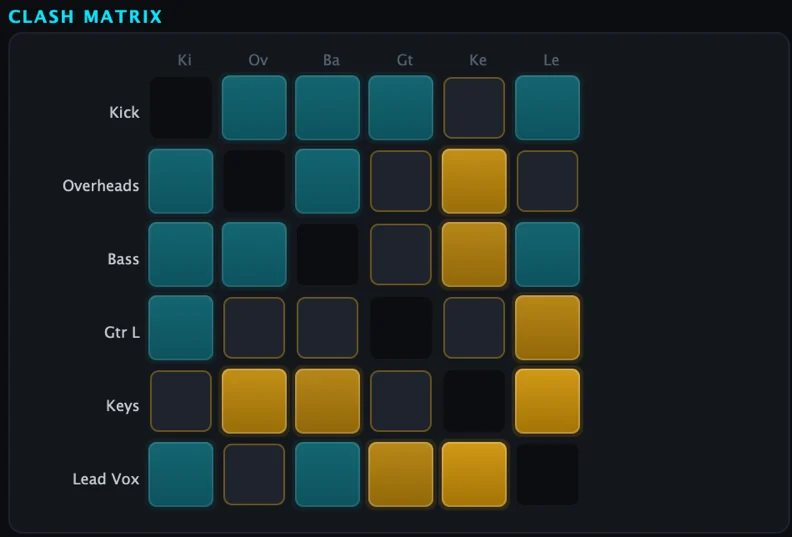This screenshot has height=537, width=792.
Task: Click the Overheads row Le column outlined cell
Action: 548,181
